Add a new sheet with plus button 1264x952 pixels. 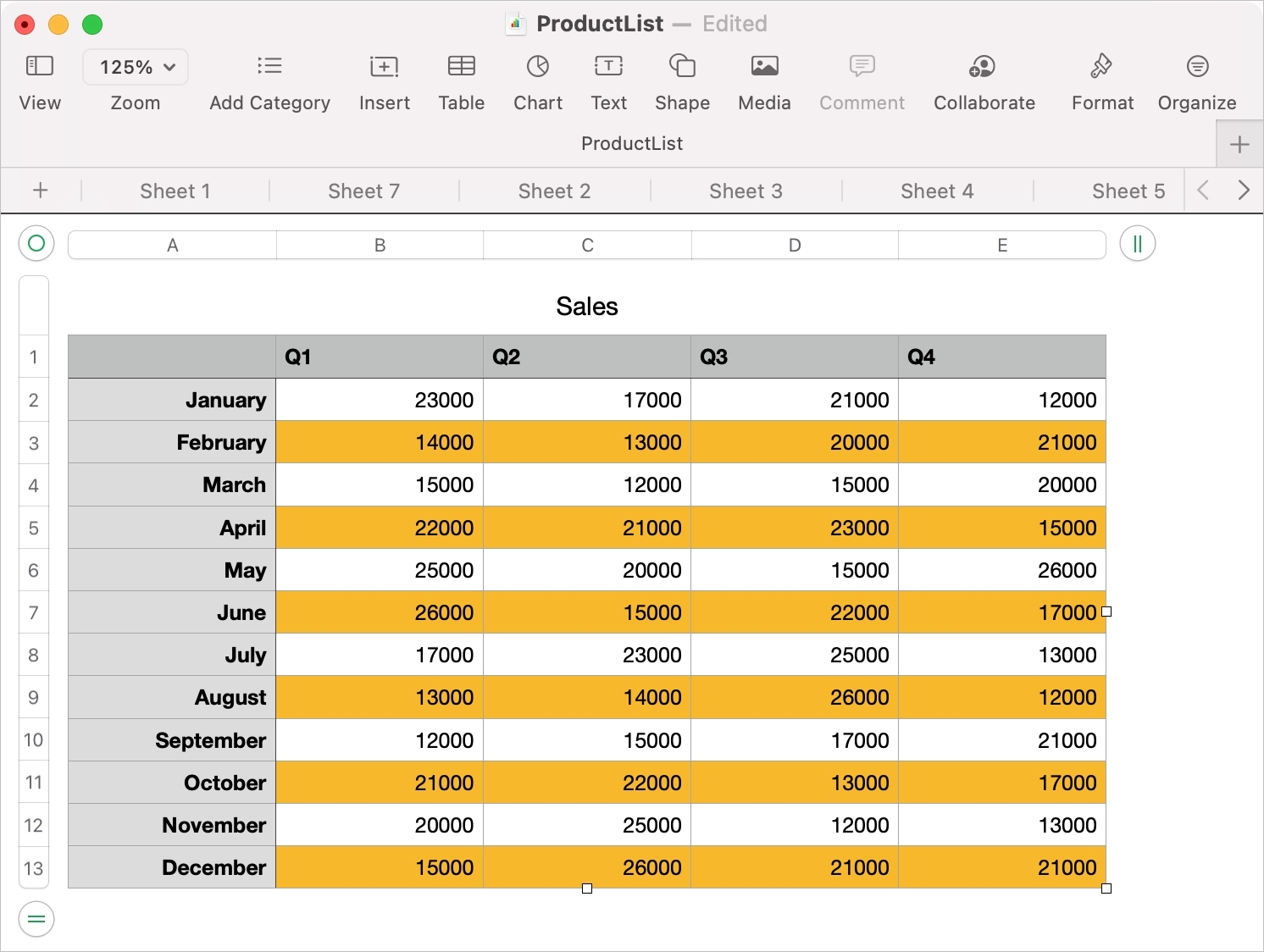(x=40, y=191)
